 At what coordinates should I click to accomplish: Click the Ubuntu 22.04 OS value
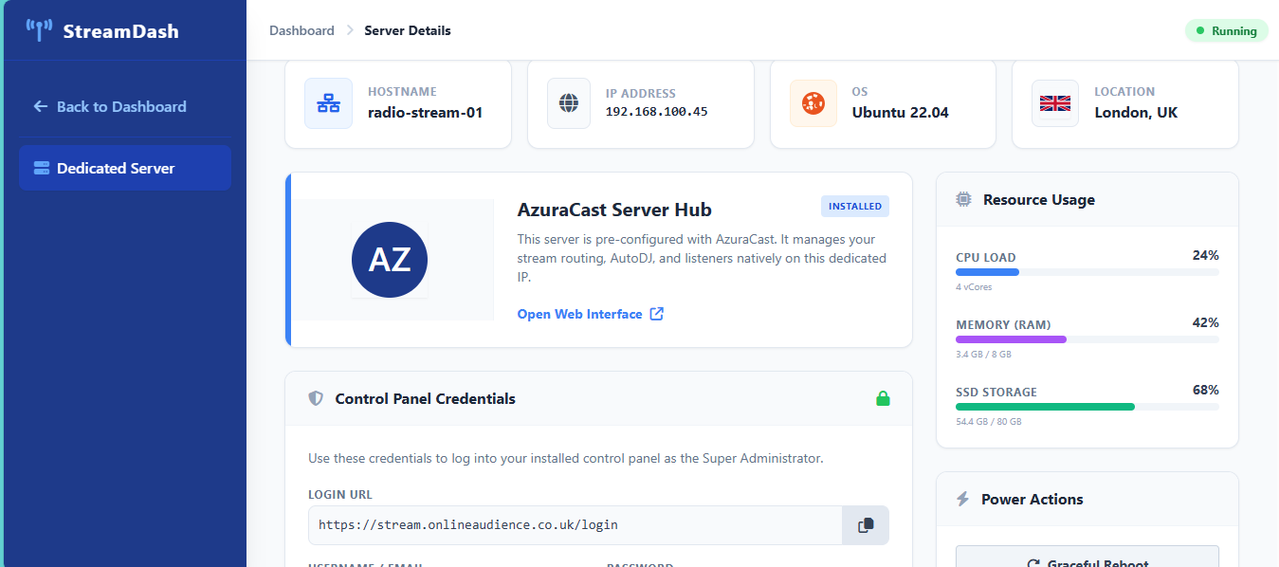(900, 112)
